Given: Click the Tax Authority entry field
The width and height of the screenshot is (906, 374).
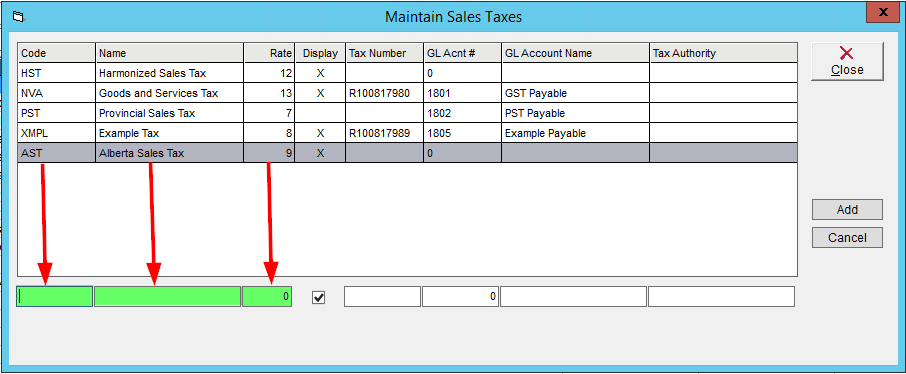Looking at the screenshot, I should [x=721, y=297].
